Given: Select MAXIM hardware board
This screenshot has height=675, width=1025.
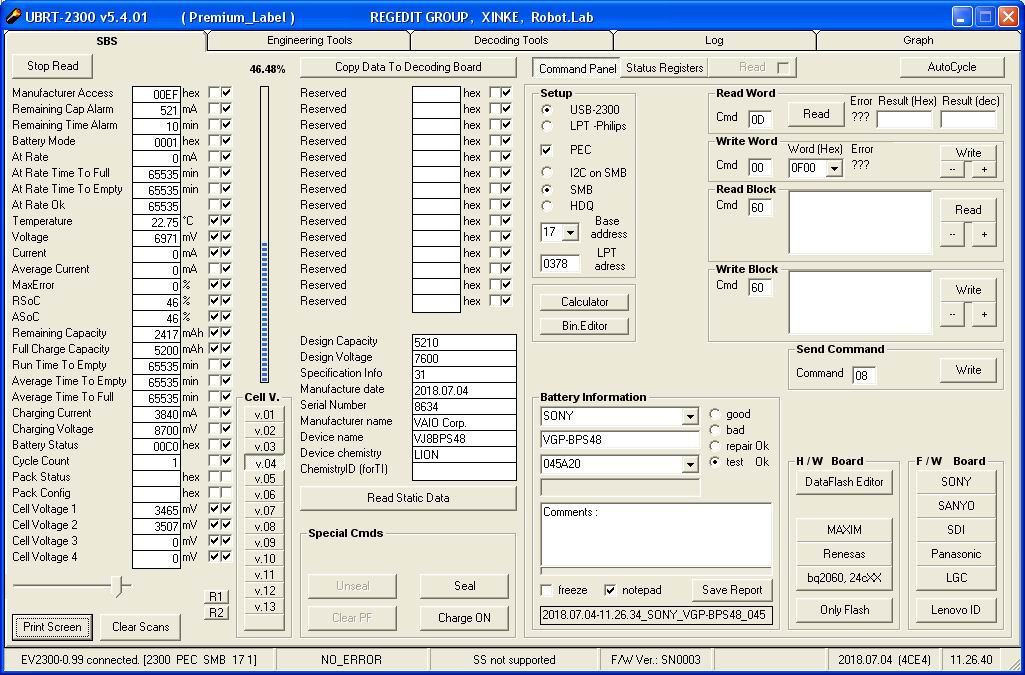Looking at the screenshot, I should (845, 530).
